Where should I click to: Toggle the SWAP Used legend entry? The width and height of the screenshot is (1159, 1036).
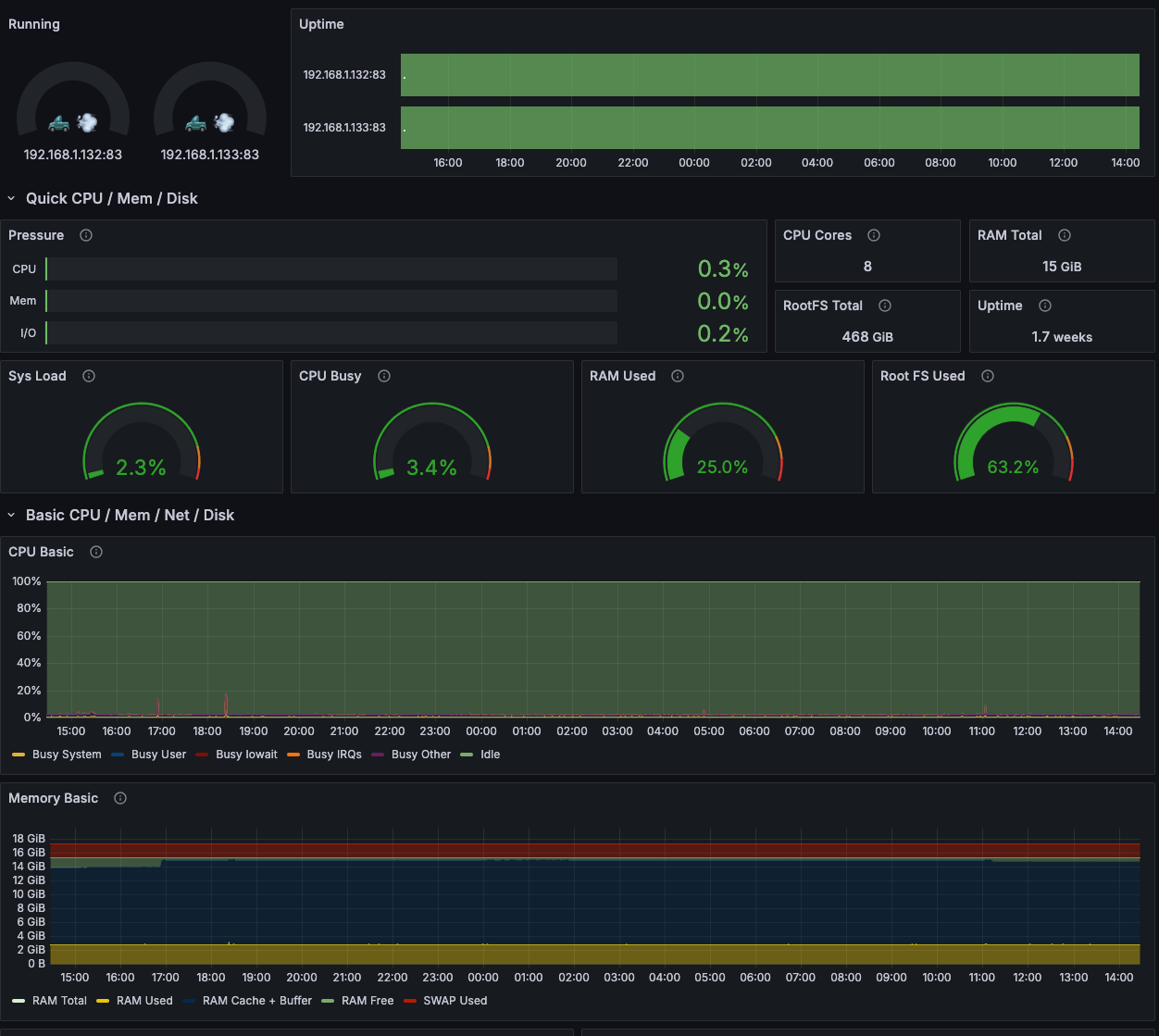pos(455,1001)
